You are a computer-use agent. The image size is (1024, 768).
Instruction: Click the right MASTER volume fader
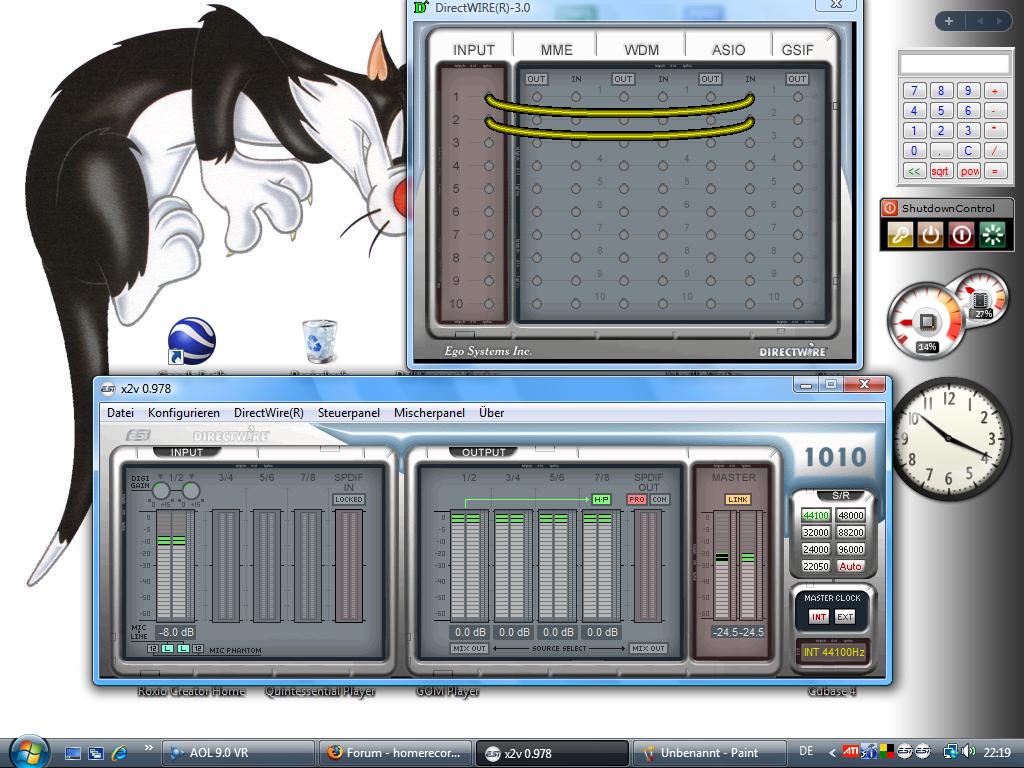click(x=748, y=558)
